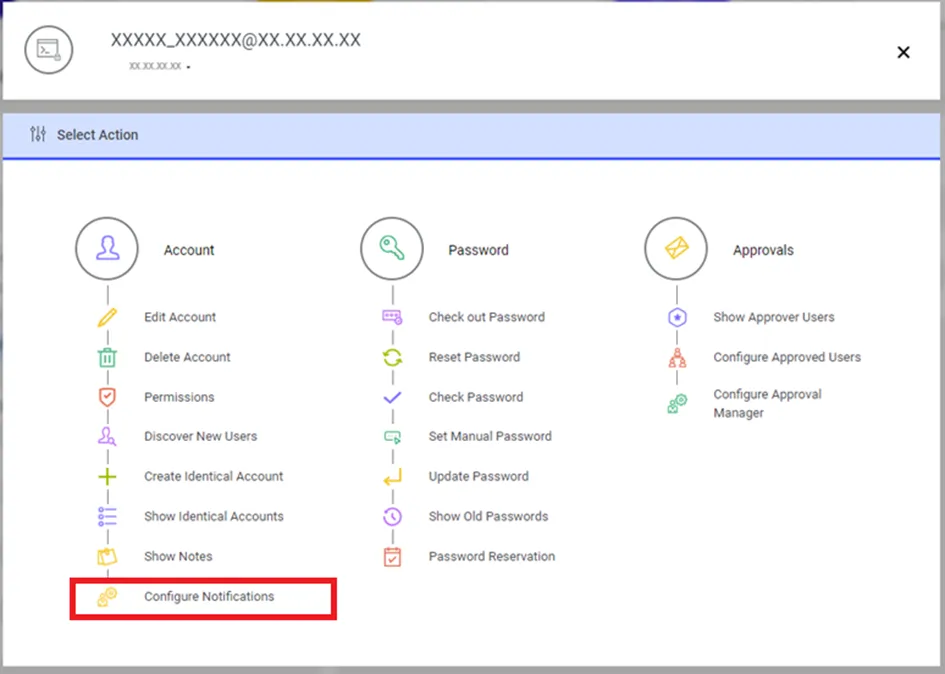Viewport: 945px width, 674px height.
Task: Click the Check out Password icon
Action: [x=392, y=317]
